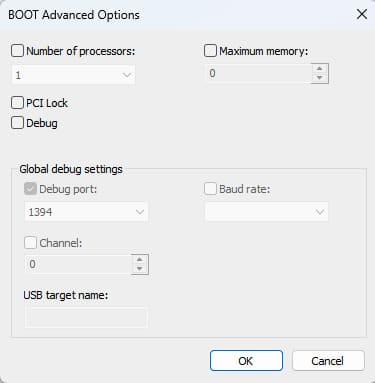Check the Debug option
This screenshot has width=375, height=383.
17,123
